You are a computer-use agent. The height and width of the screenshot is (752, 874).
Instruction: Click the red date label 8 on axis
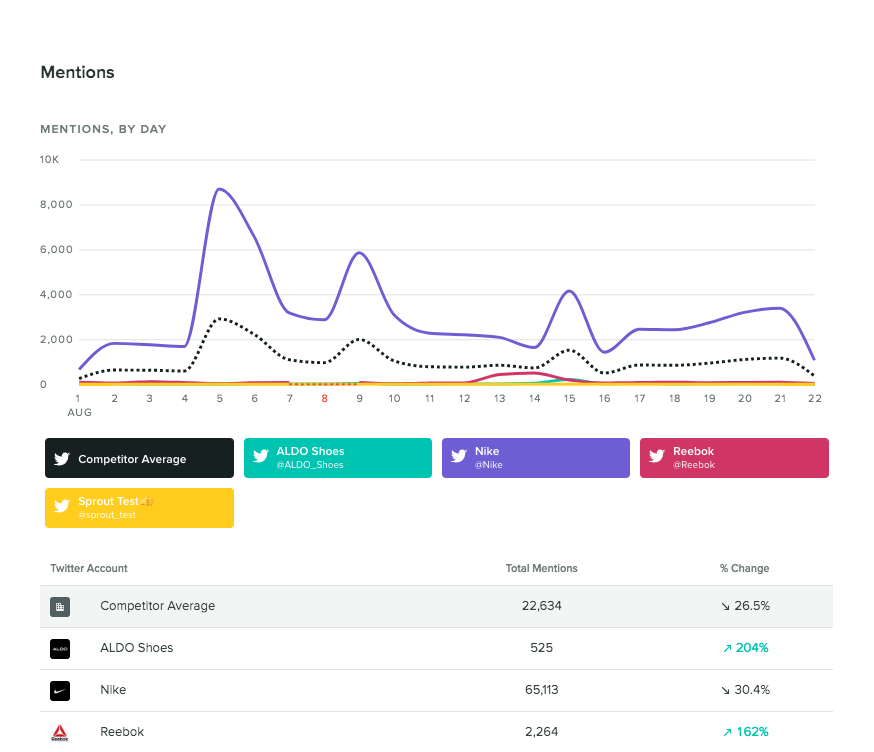(324, 399)
